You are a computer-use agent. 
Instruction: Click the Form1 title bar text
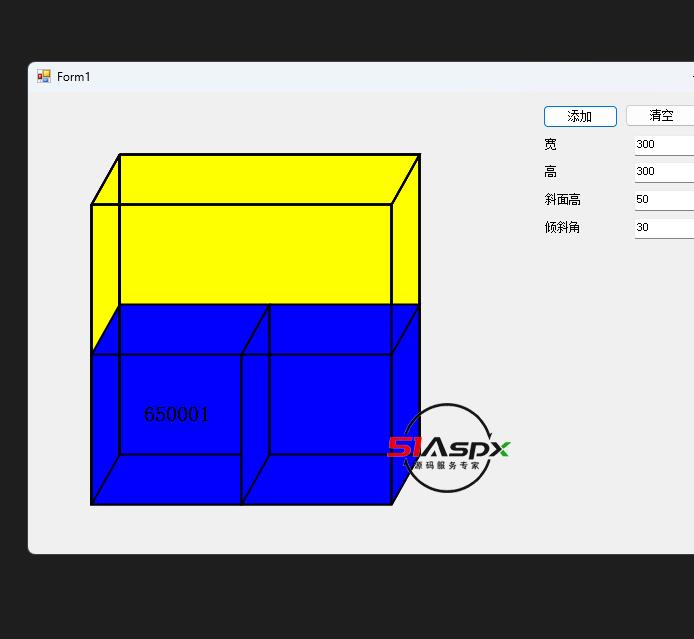click(73, 77)
